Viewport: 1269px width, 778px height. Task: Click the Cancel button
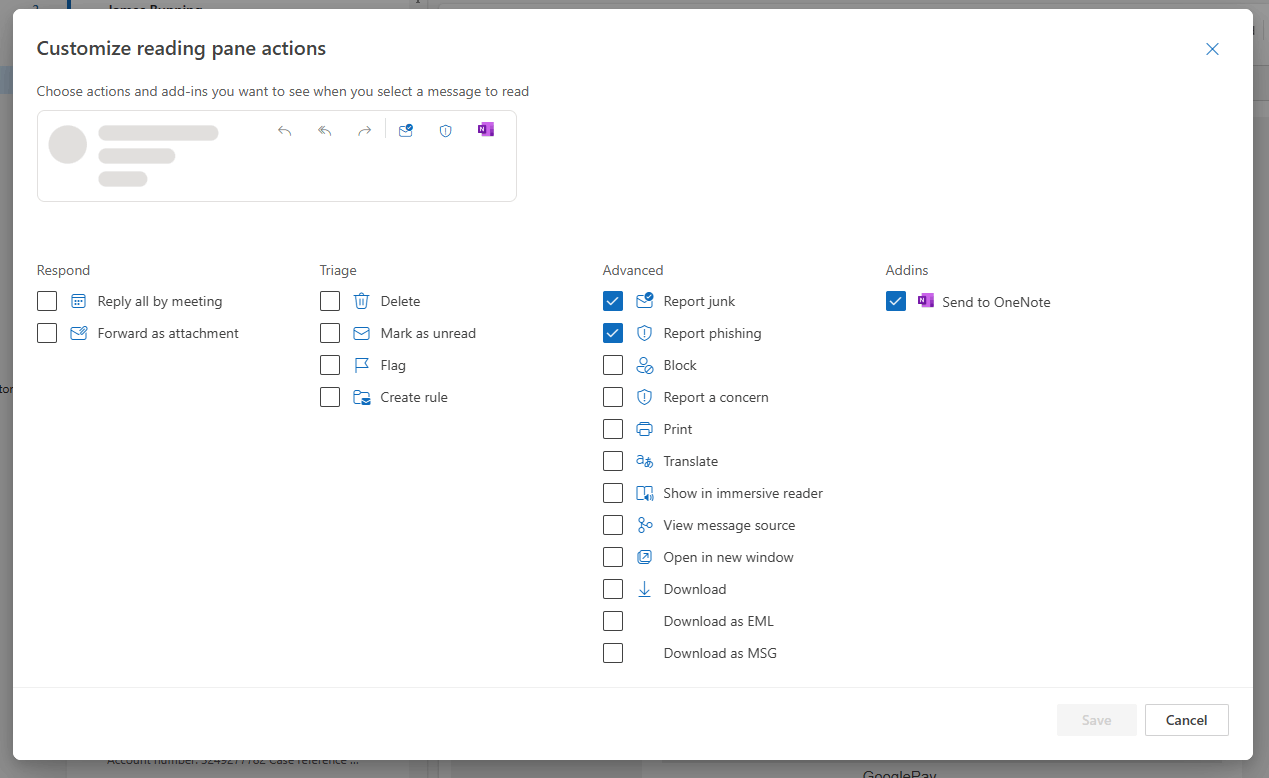coord(1187,720)
